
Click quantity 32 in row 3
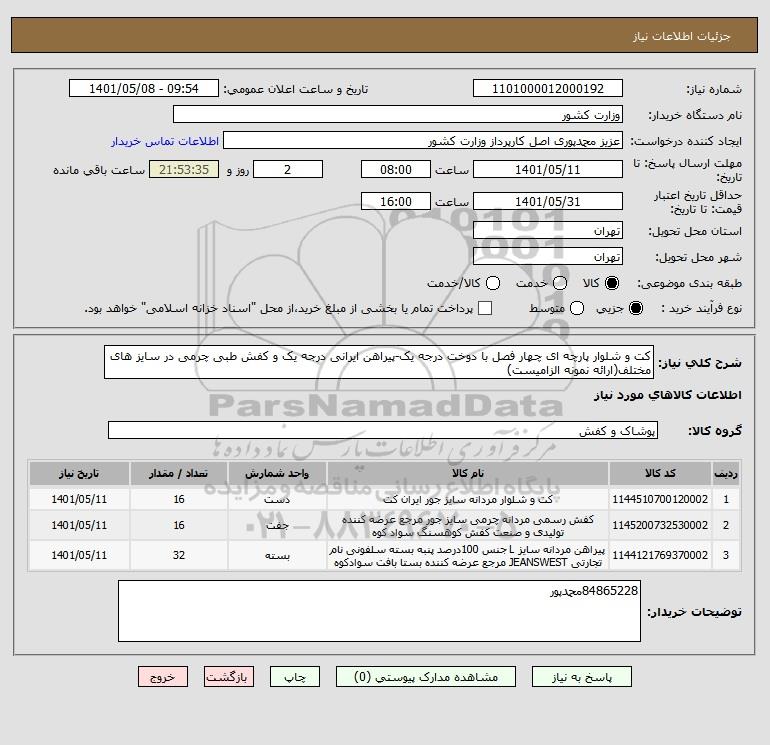pos(179,555)
